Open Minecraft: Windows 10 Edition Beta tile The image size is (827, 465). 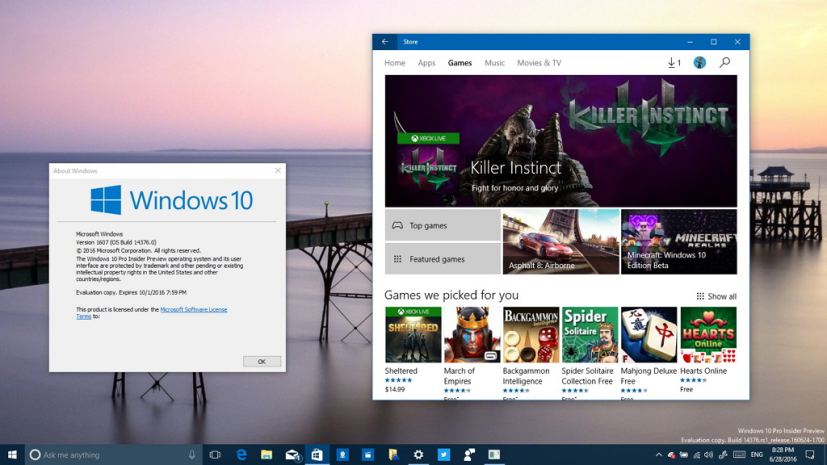(679, 242)
